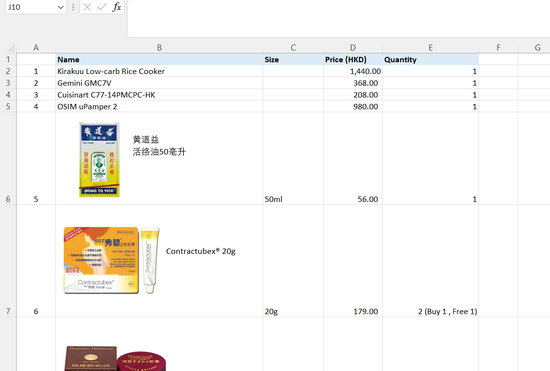
Task: Click the formula bar options dots
Action: pos(73,7)
